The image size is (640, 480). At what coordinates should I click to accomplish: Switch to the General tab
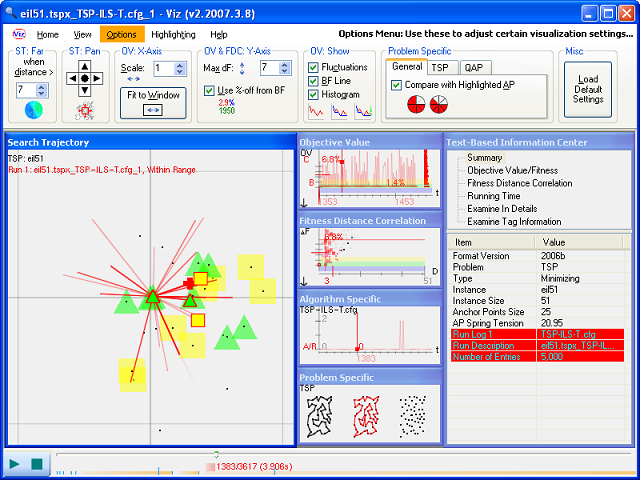(407, 67)
